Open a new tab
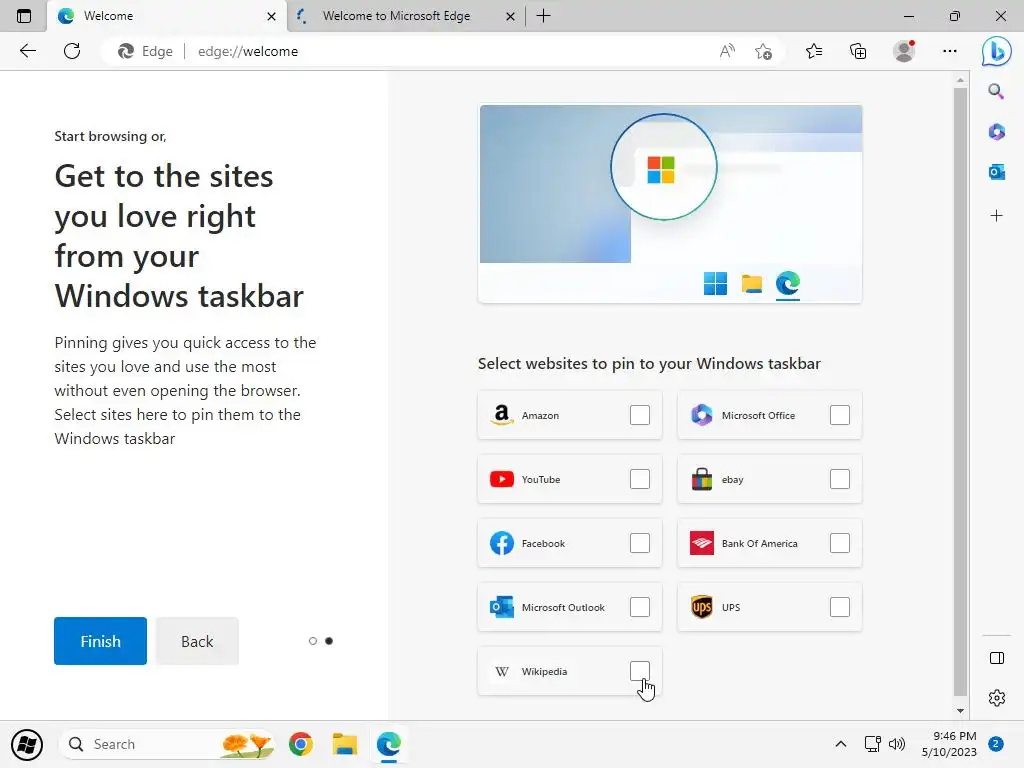The image size is (1024, 768). tap(543, 16)
